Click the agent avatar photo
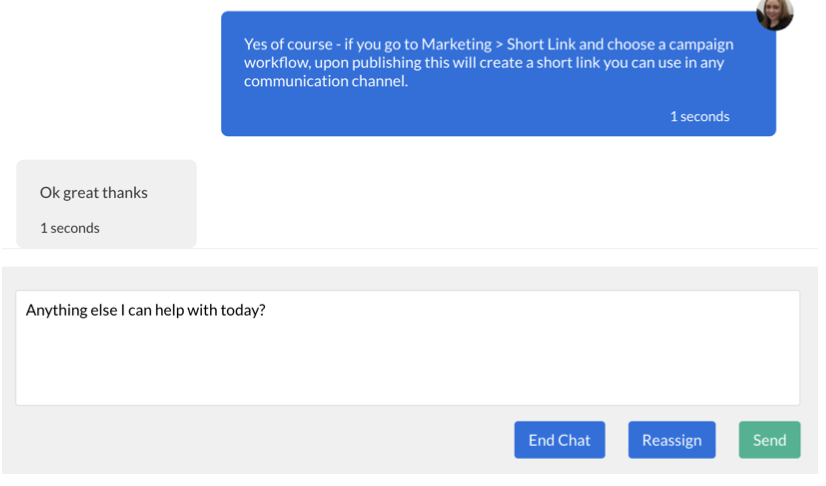 (775, 12)
